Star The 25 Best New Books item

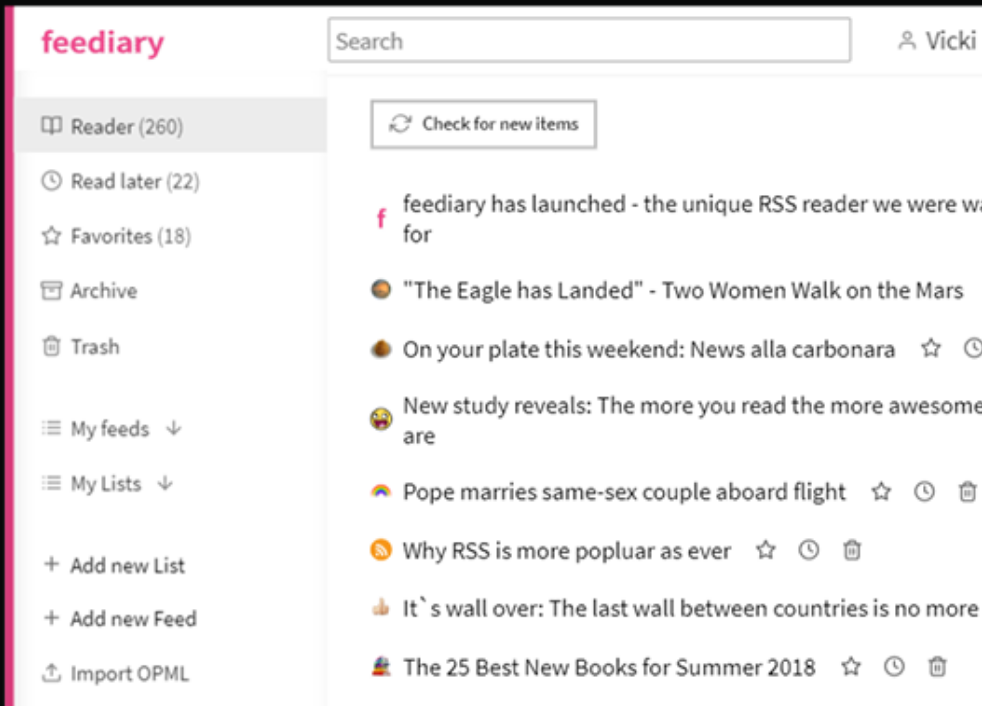tap(850, 666)
